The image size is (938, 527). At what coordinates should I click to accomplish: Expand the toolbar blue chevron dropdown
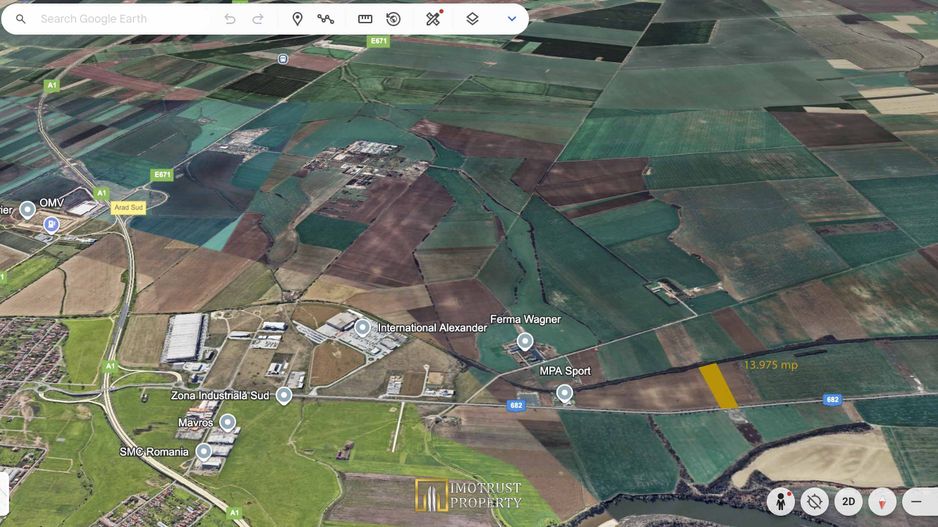(x=512, y=19)
